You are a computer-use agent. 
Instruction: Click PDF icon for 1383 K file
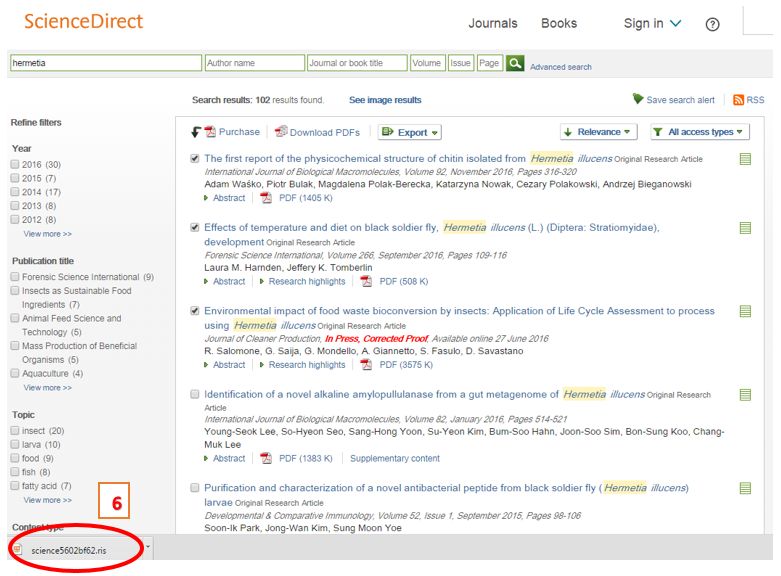coord(266,458)
